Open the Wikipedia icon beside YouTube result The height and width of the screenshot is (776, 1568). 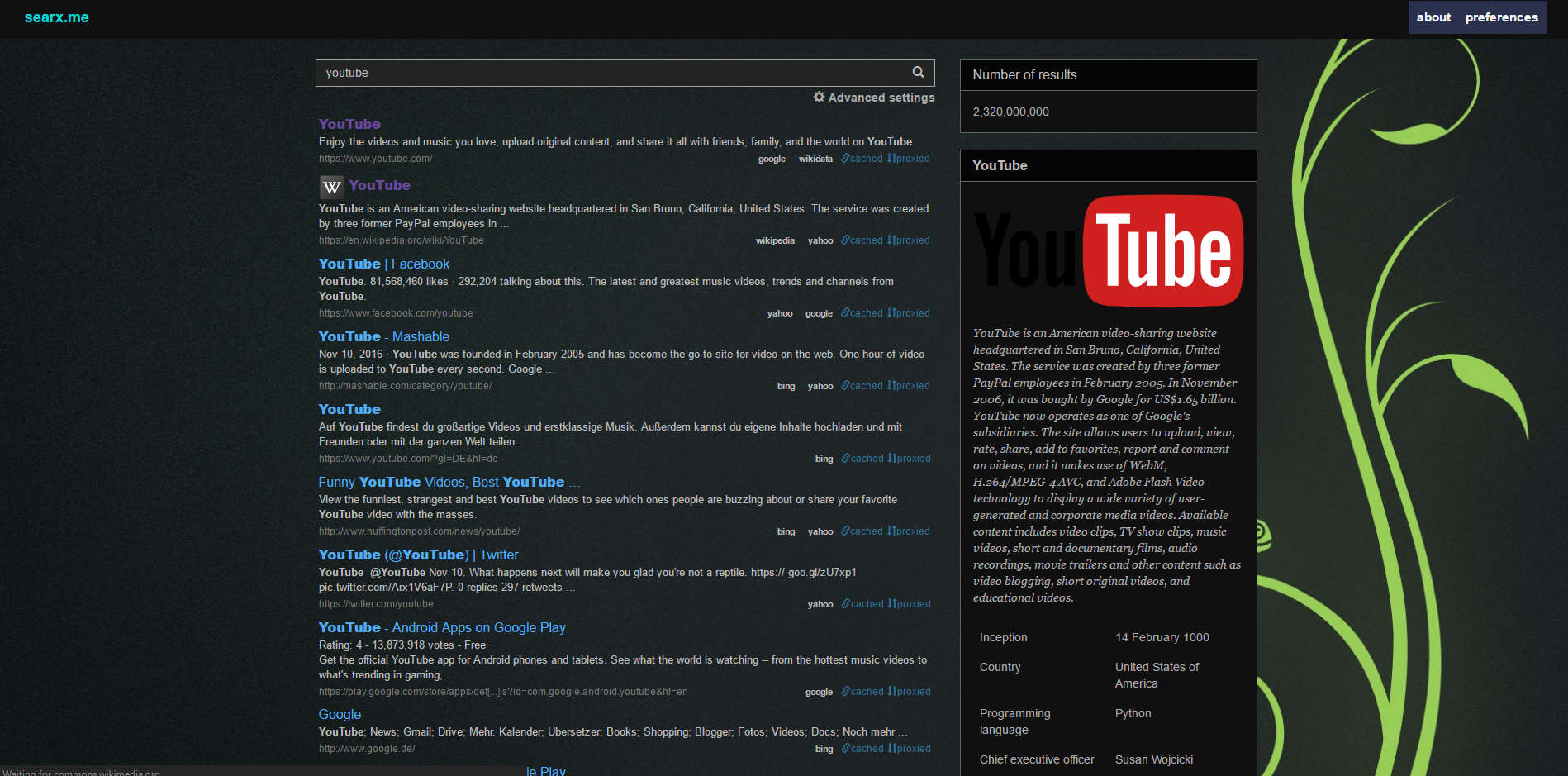click(x=331, y=187)
